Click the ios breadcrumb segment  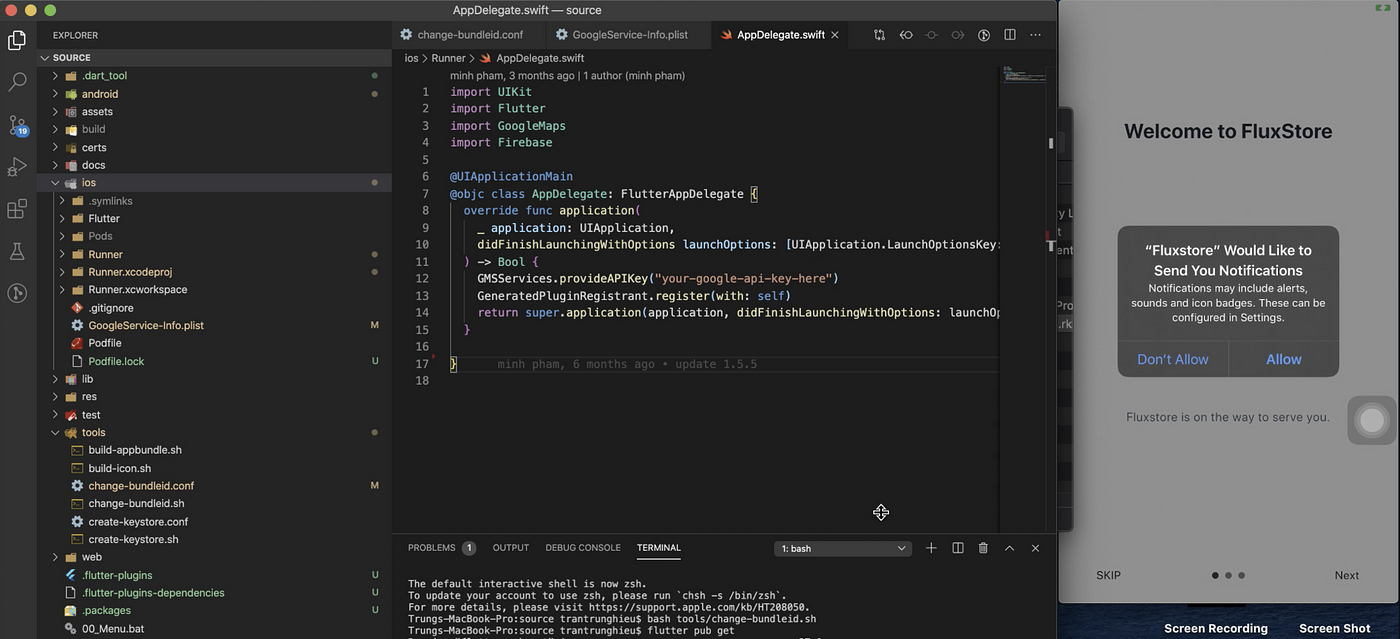(411, 58)
